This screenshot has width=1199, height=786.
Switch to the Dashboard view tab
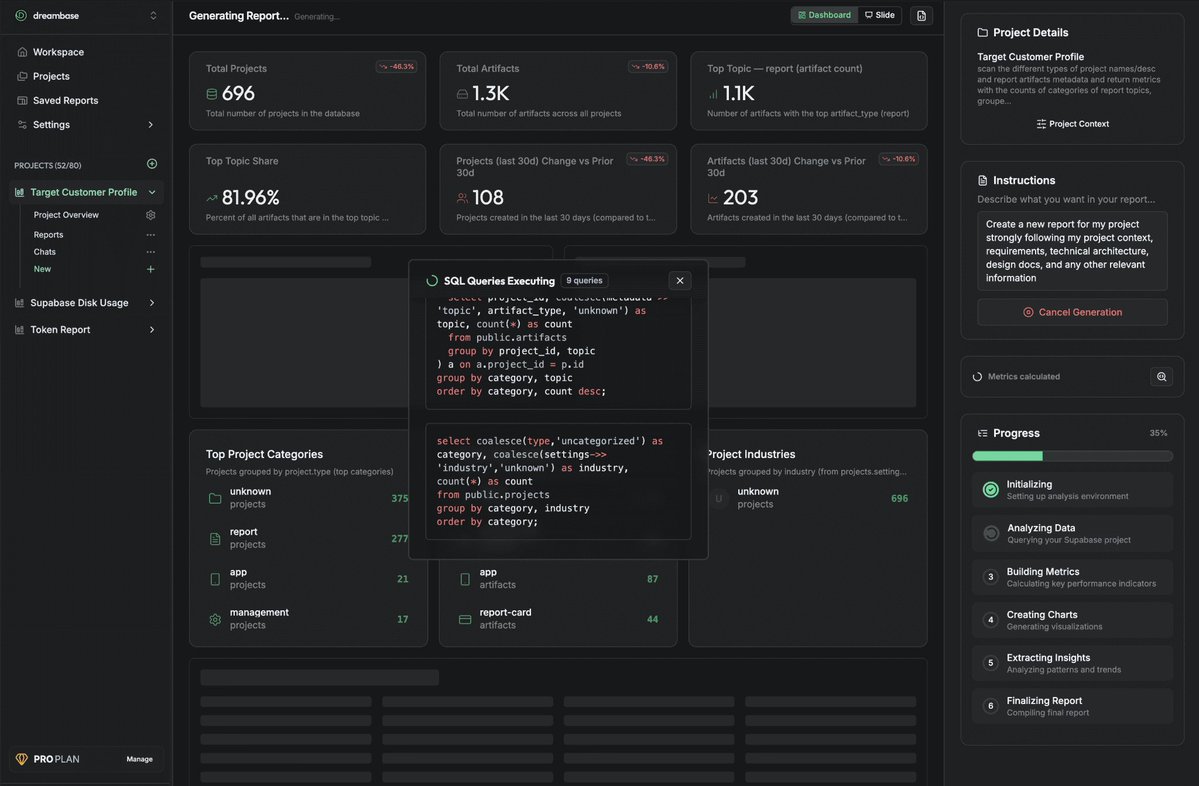click(x=824, y=15)
